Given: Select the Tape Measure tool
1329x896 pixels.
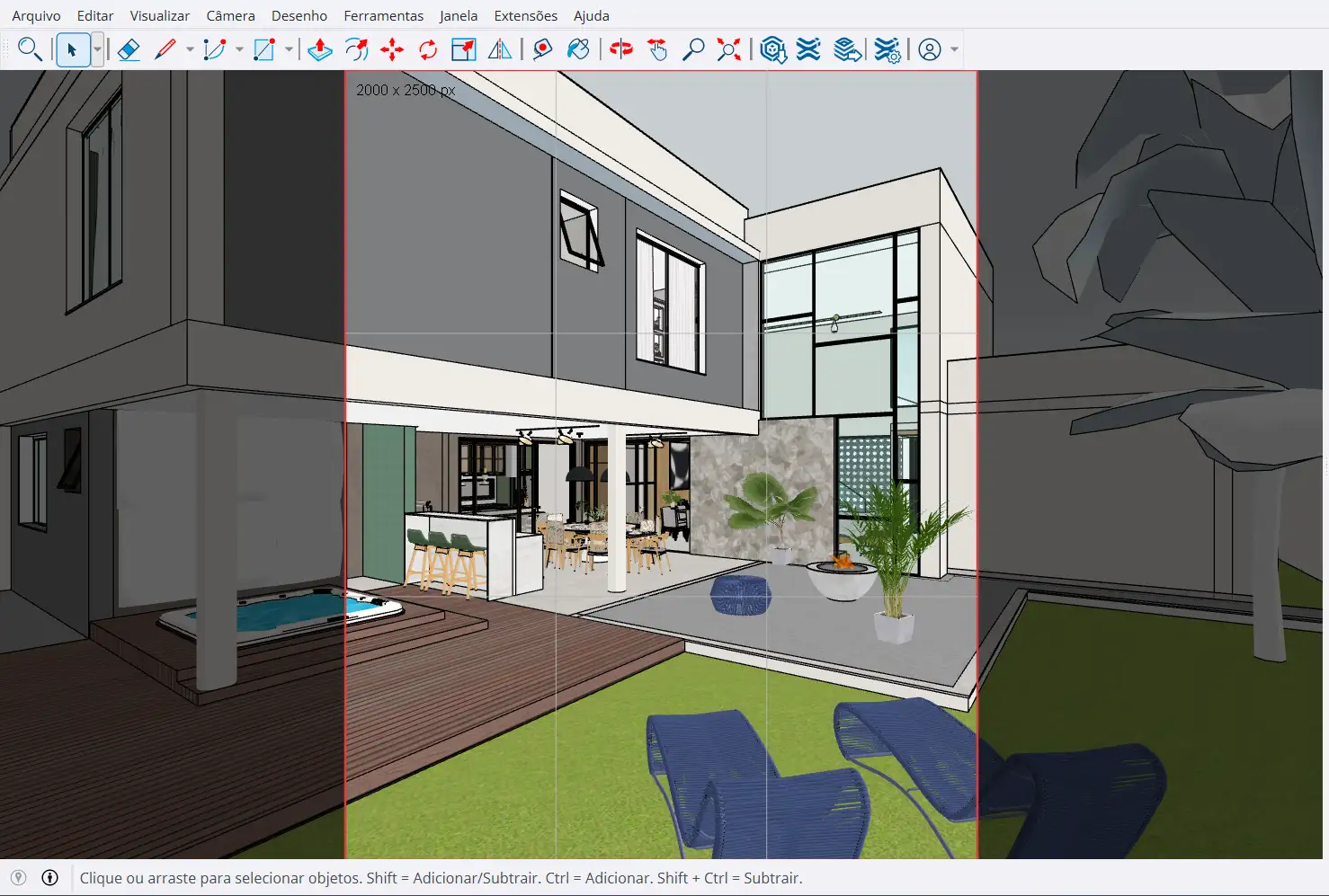Looking at the screenshot, I should click(x=542, y=49).
